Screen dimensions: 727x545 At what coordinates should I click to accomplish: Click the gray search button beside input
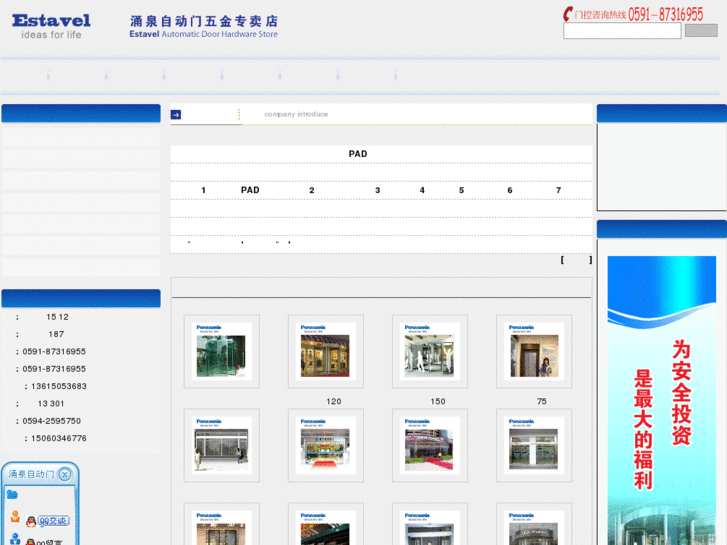point(701,31)
